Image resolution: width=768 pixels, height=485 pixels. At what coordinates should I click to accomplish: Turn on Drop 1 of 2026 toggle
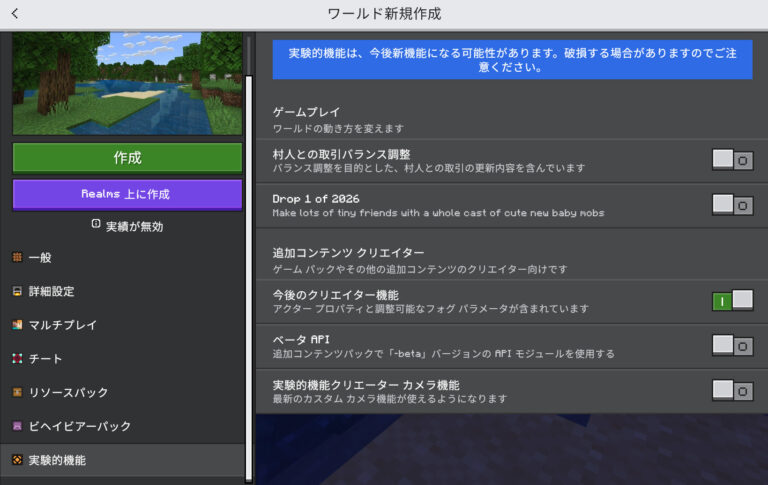click(x=732, y=205)
